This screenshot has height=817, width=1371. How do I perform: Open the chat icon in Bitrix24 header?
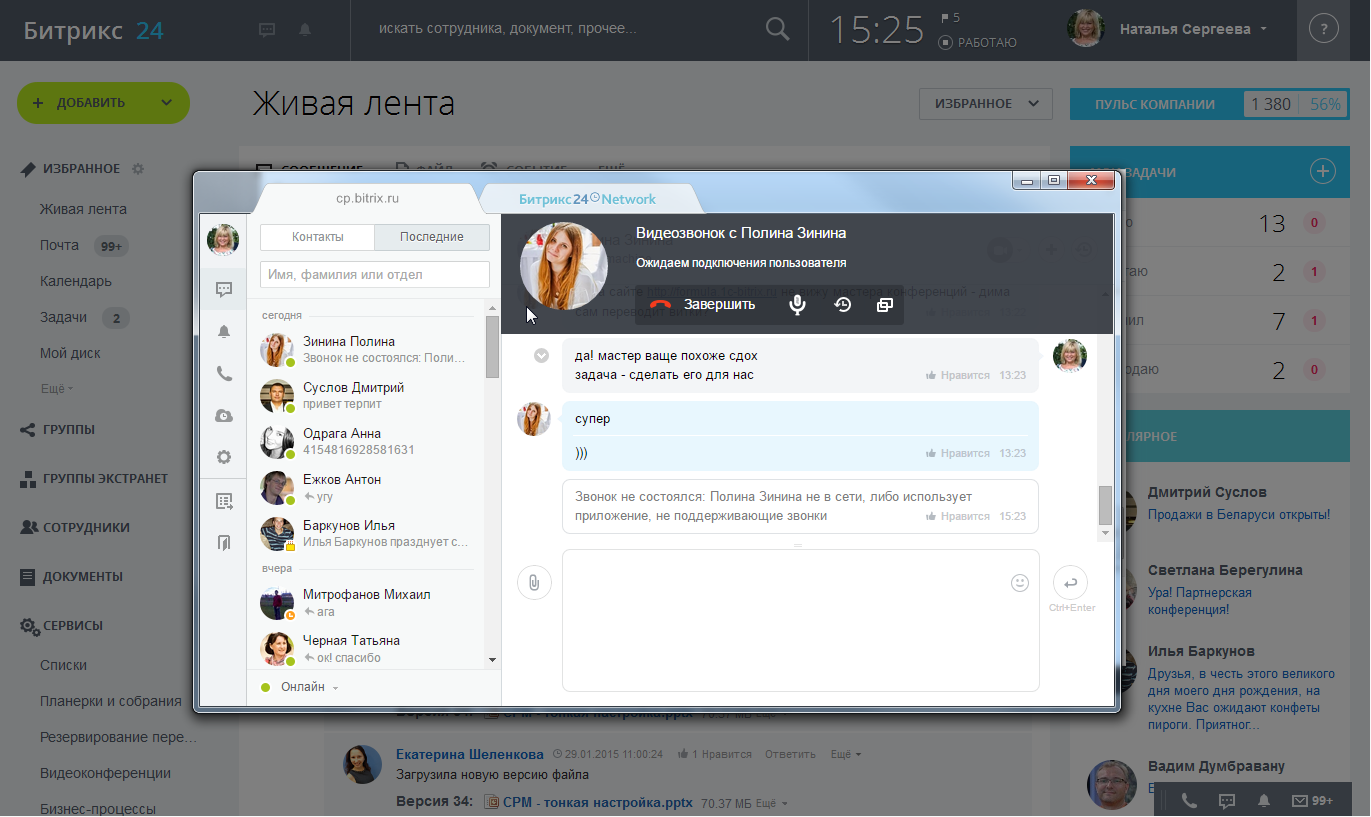point(267,30)
